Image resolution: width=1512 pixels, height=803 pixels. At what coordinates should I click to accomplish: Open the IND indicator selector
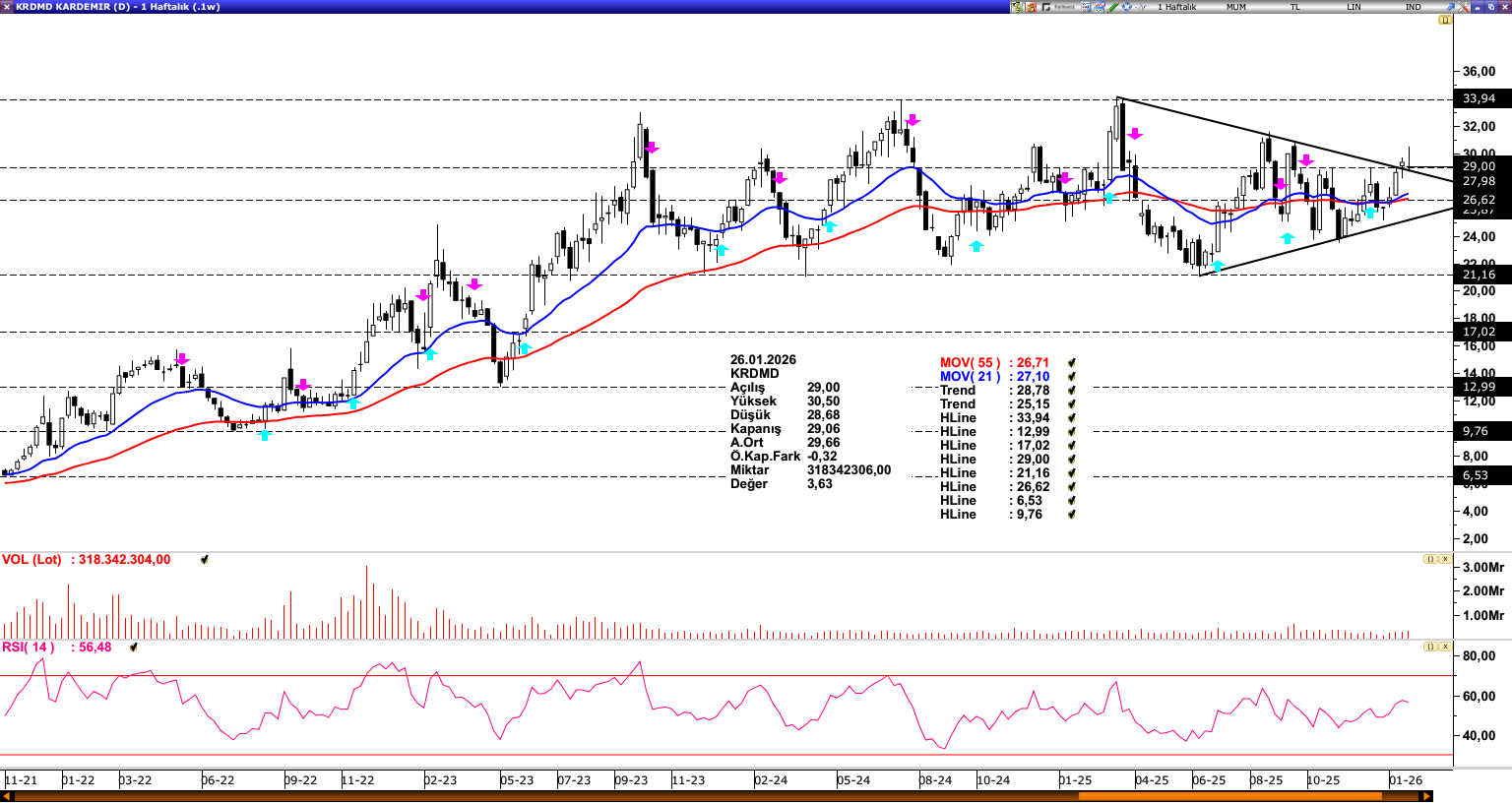[1414, 7]
